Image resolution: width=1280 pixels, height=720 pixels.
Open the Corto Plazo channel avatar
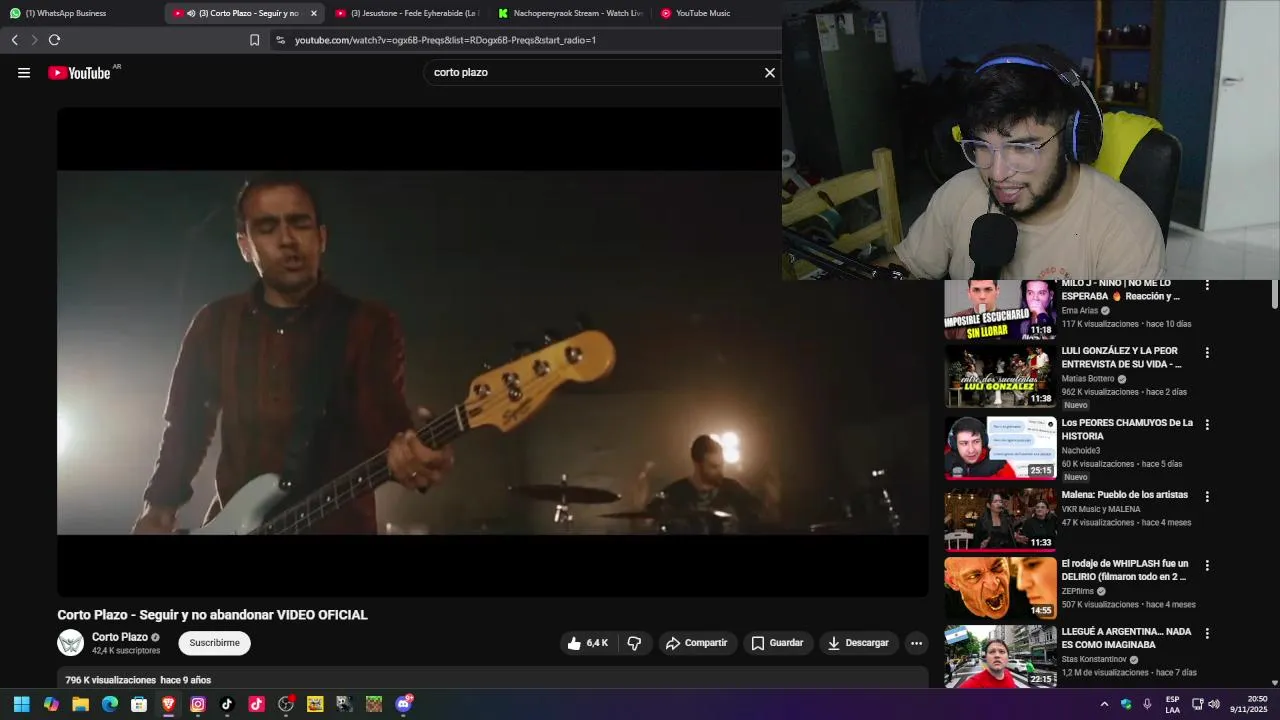(71, 643)
